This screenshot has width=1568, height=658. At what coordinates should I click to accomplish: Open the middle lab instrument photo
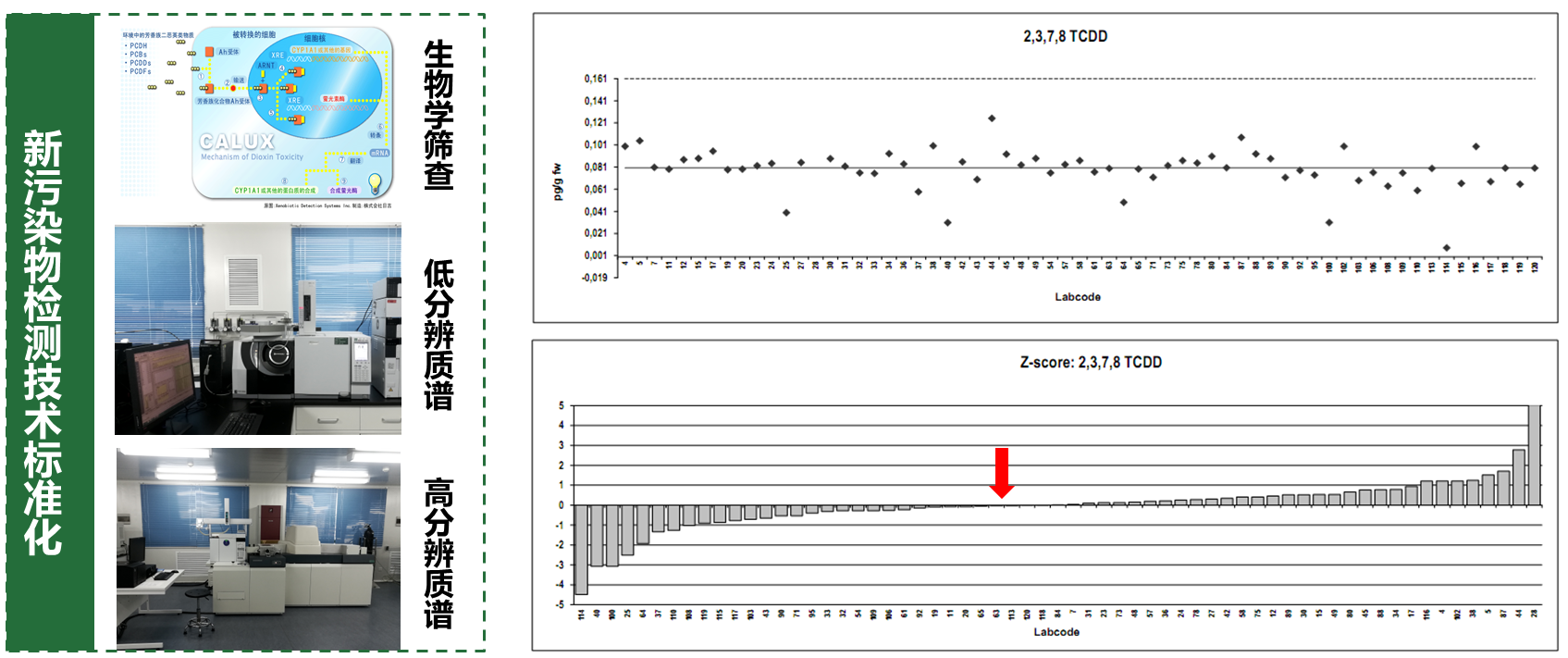[258, 329]
